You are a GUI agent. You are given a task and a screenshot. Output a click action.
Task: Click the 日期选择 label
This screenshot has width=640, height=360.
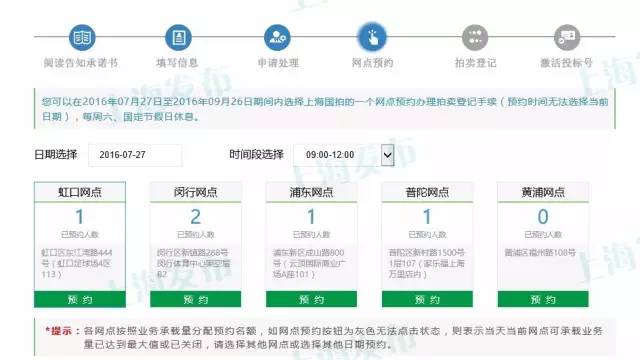[x=56, y=155]
